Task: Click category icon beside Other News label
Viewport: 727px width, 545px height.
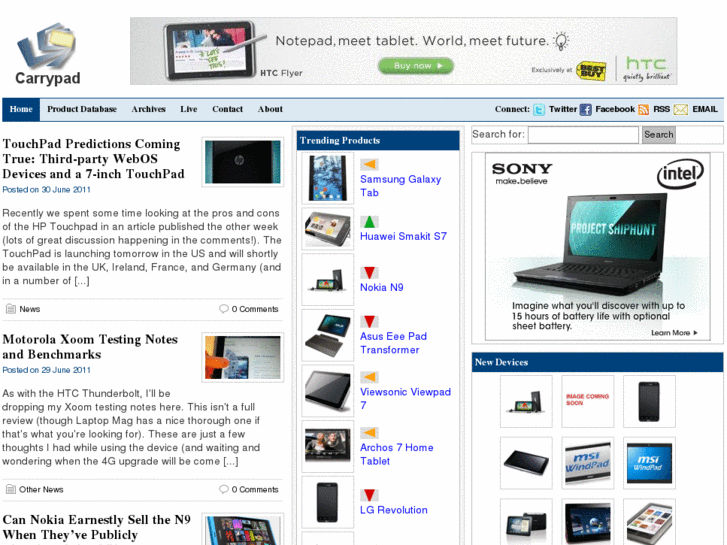Action: click(x=11, y=489)
